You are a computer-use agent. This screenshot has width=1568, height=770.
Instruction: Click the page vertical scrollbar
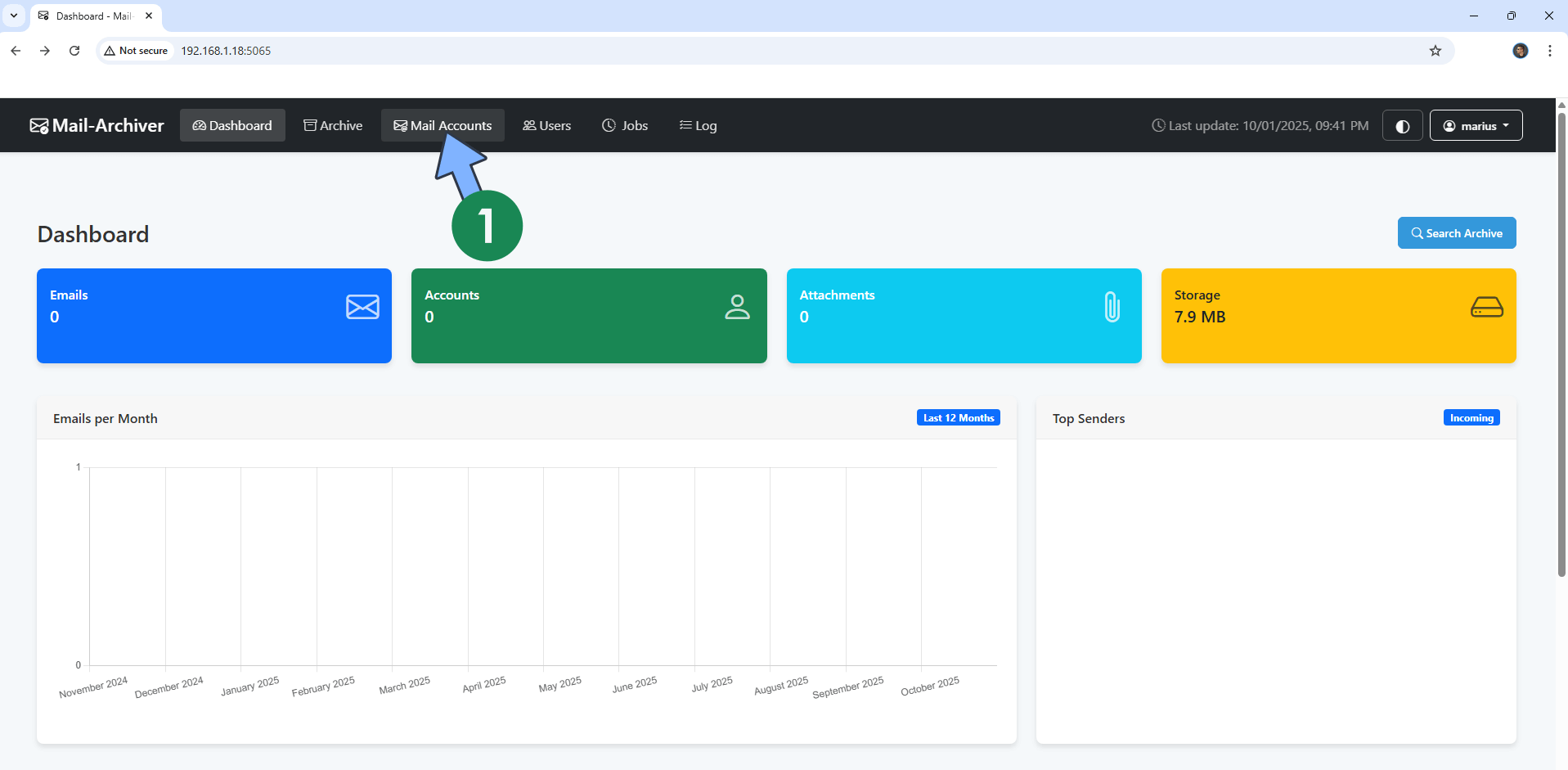1561,344
